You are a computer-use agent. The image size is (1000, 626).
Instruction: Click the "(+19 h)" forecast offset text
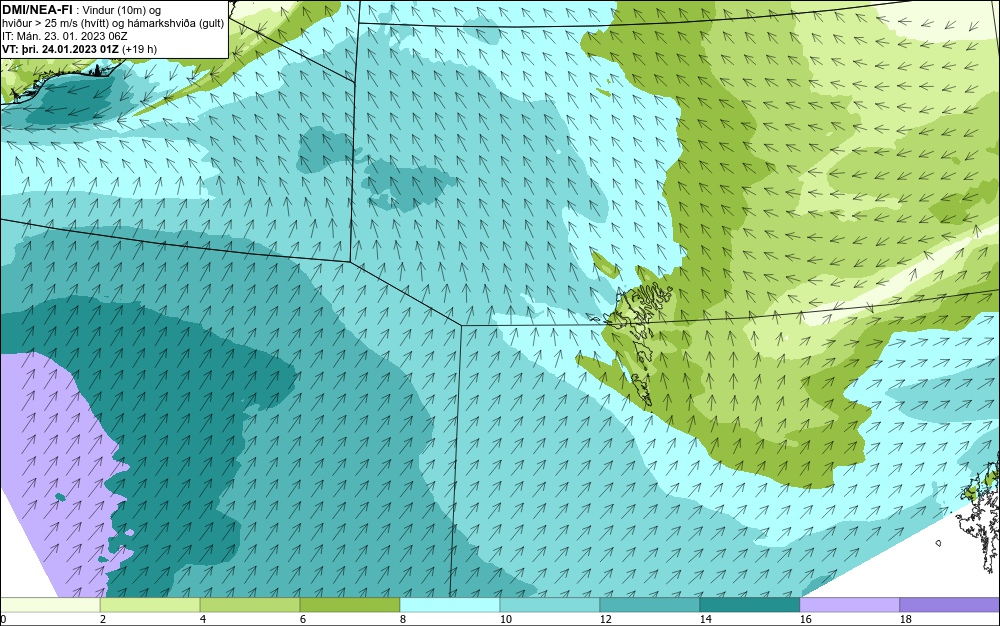(x=140, y=49)
